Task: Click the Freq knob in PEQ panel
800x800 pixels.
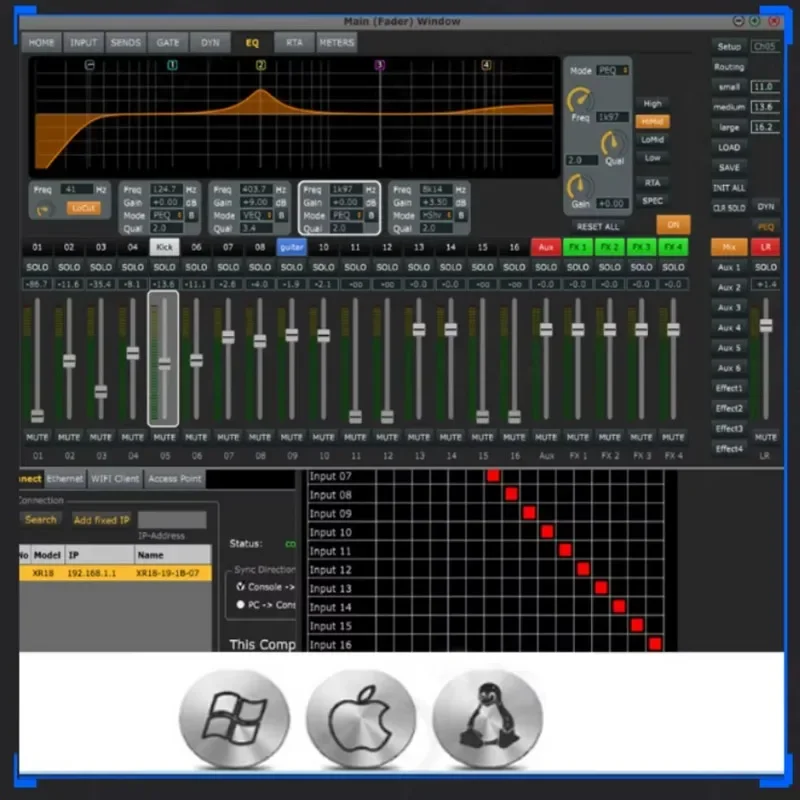Action: pos(580,99)
